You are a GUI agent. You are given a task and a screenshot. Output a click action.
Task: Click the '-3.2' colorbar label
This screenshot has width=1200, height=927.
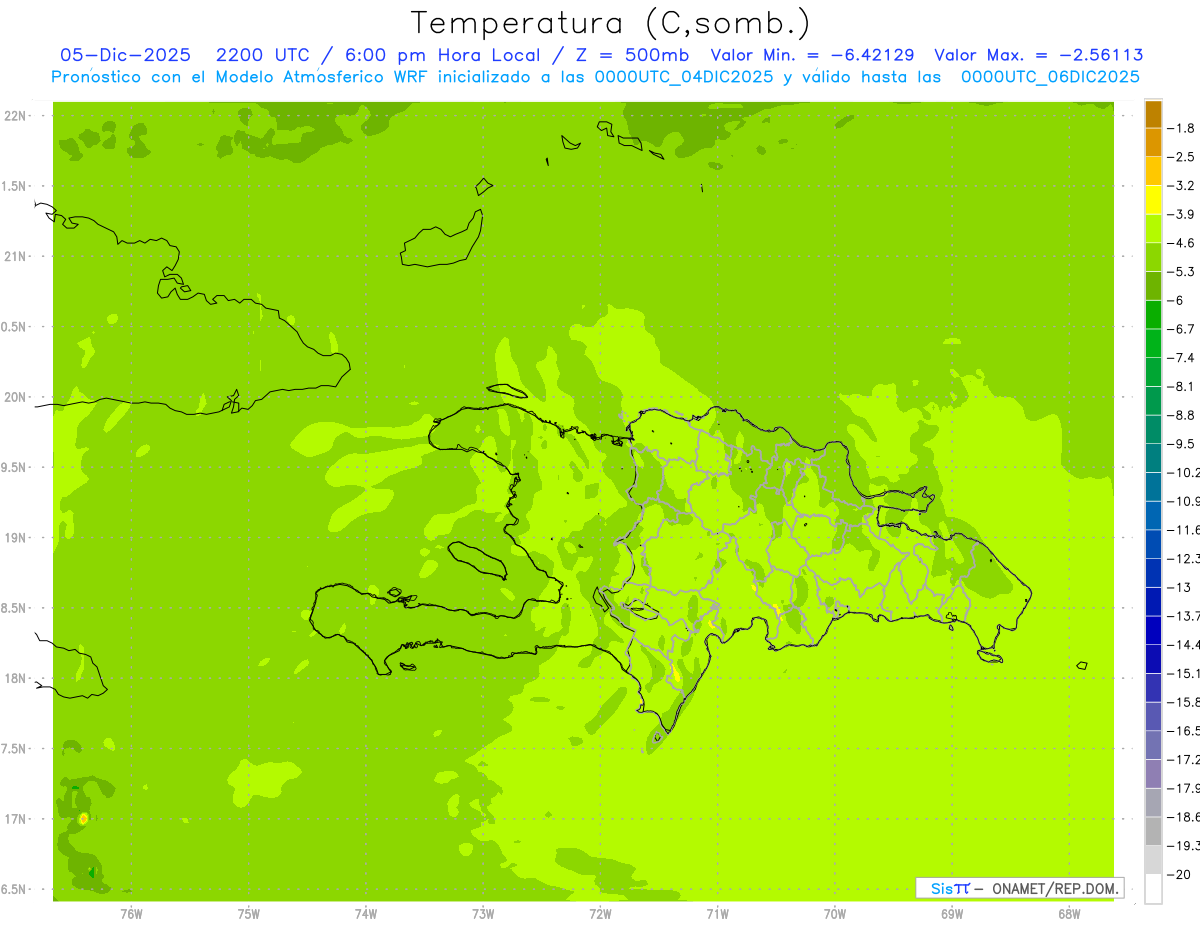click(x=1181, y=186)
